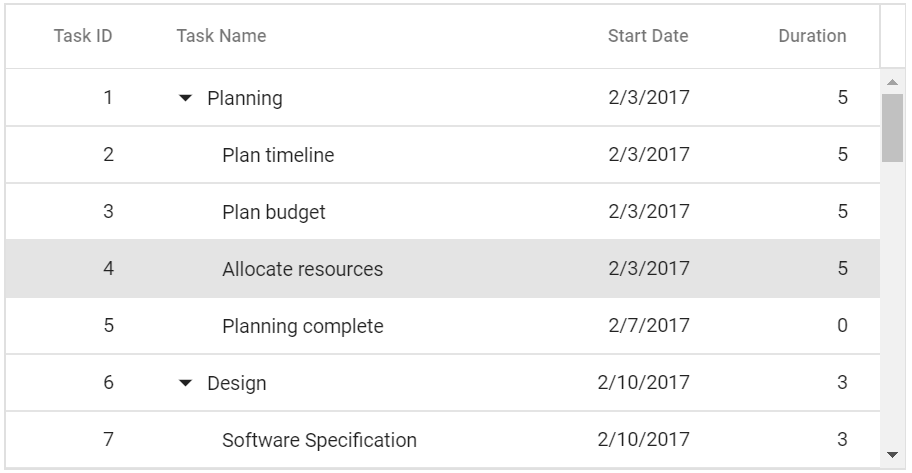Collapse the Planning parent row

pos(185,98)
